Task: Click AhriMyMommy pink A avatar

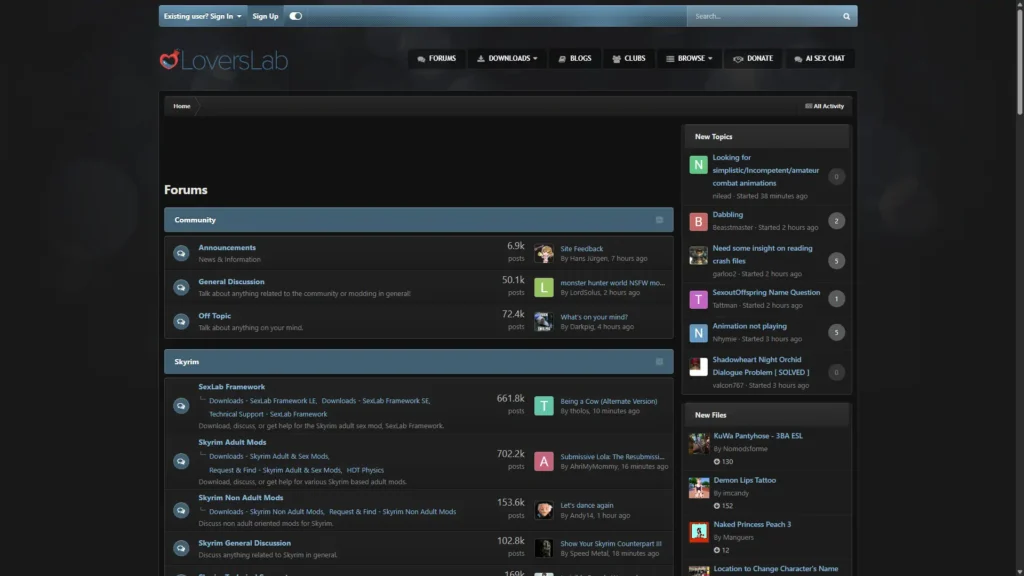Action: (543, 461)
